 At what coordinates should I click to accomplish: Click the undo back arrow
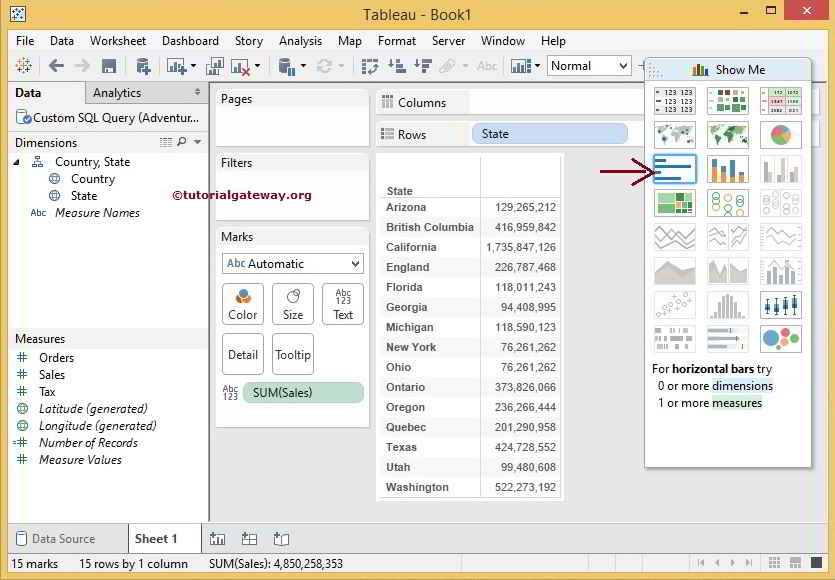tap(57, 67)
